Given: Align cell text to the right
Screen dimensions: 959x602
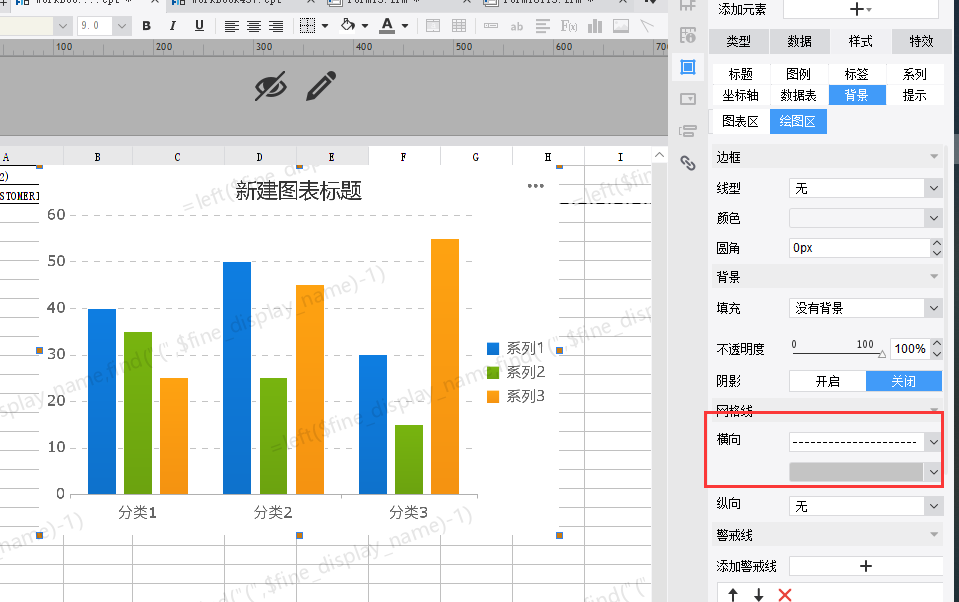Looking at the screenshot, I should [276, 26].
